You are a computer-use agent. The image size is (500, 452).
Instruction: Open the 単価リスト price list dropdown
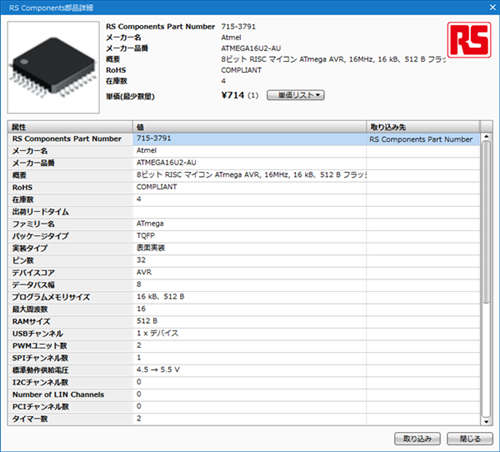(295, 95)
